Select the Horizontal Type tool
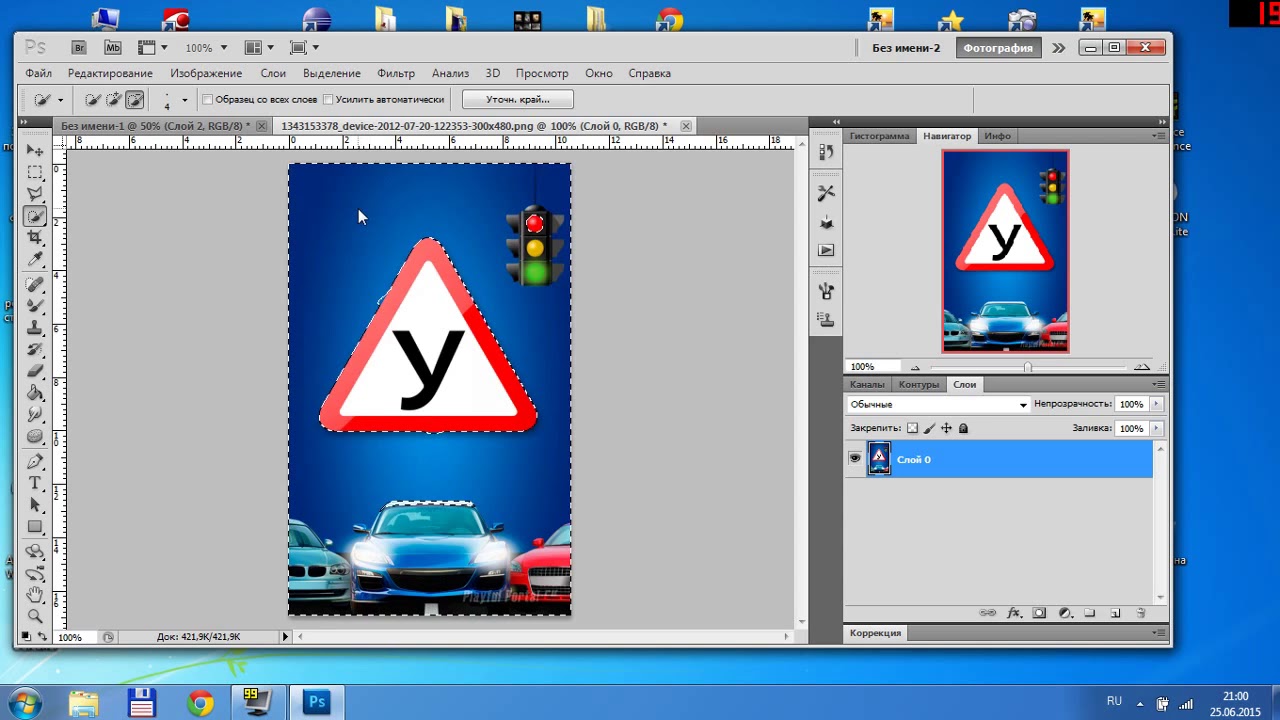Image resolution: width=1280 pixels, height=720 pixels. point(35,483)
